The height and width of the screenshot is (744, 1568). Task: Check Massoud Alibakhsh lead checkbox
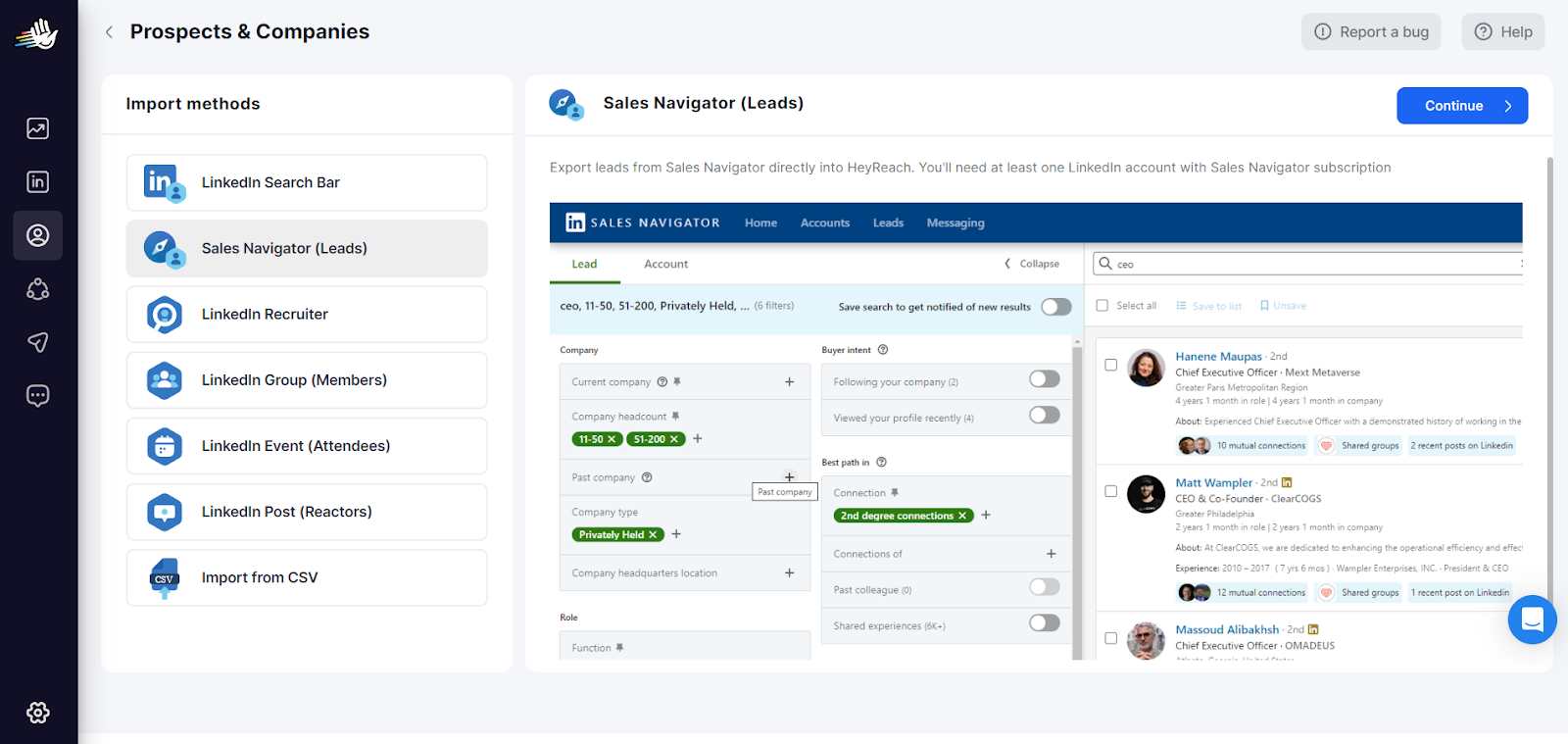point(1110,638)
